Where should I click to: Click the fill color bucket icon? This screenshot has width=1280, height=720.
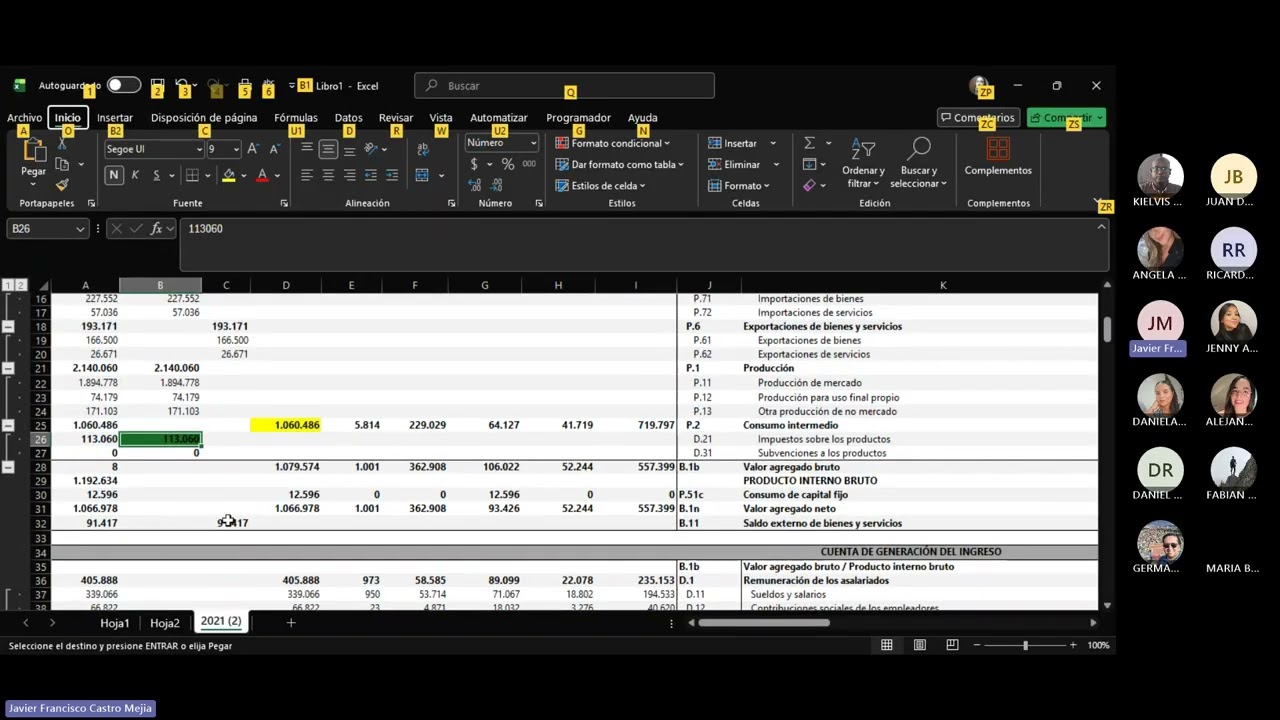click(229, 175)
